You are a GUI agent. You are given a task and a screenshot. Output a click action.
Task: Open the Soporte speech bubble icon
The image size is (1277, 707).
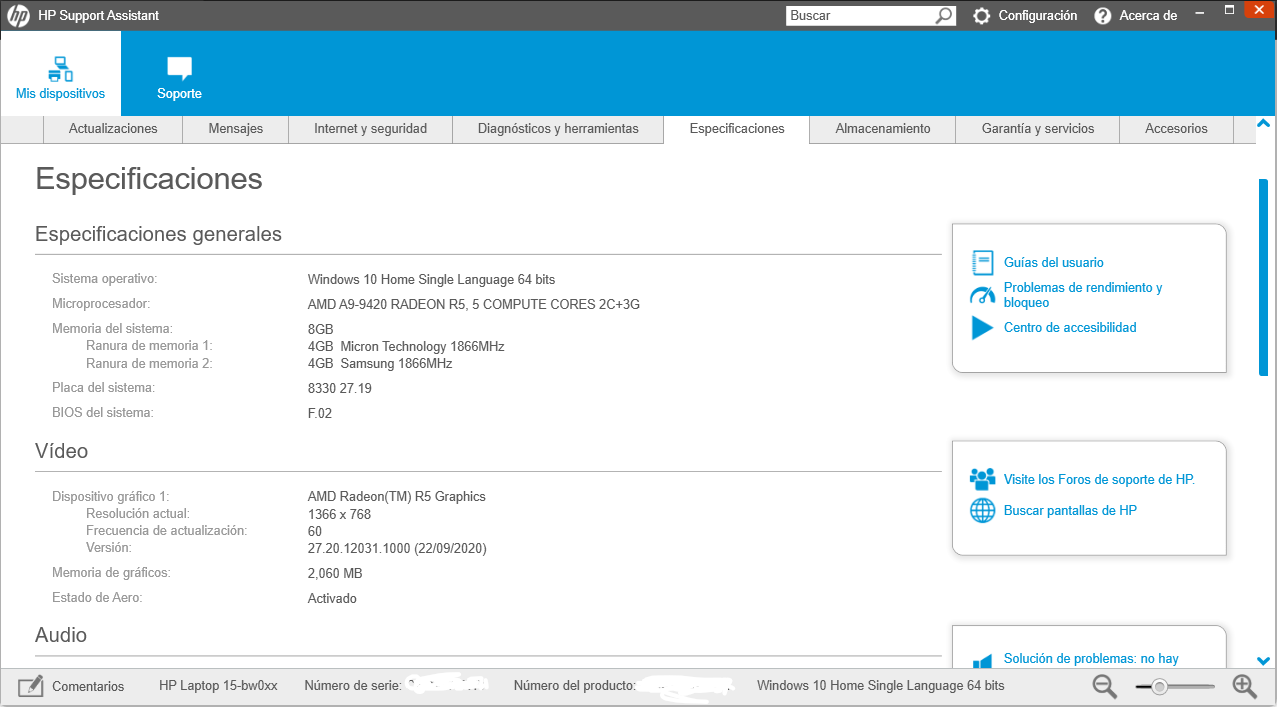[x=179, y=68]
